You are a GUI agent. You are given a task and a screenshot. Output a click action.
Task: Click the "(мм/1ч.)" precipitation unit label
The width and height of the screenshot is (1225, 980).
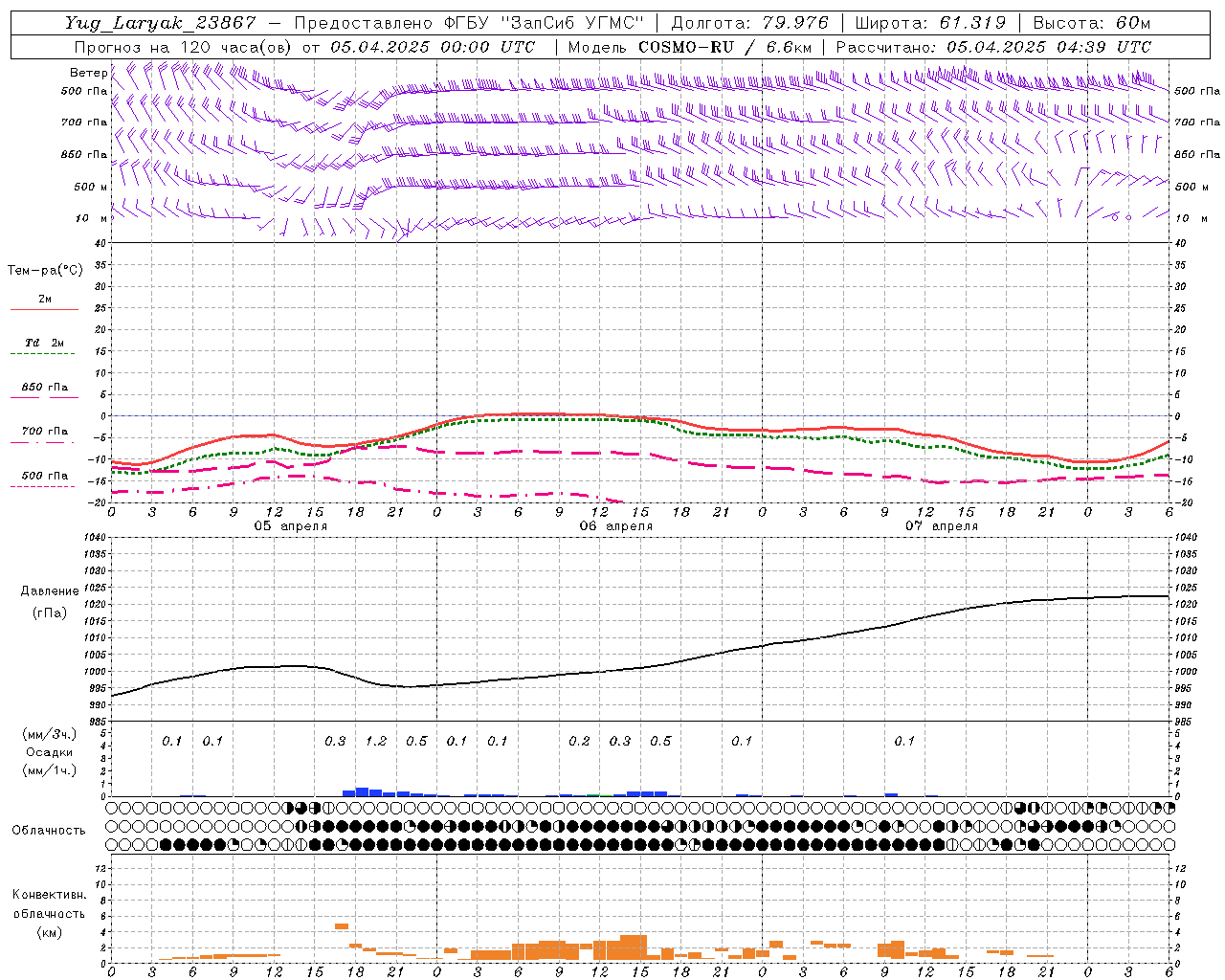click(x=50, y=770)
